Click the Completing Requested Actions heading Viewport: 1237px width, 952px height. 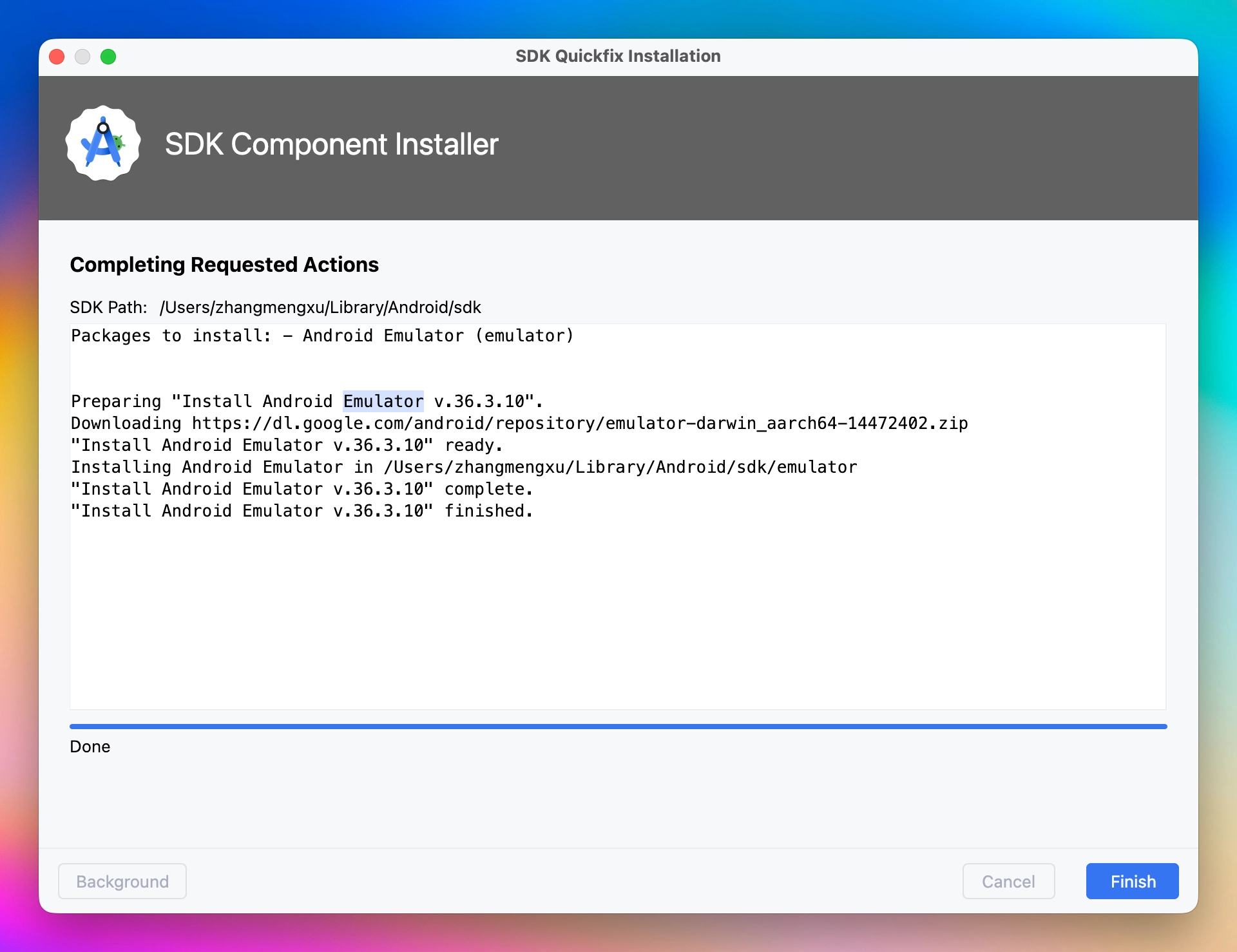tap(224, 265)
